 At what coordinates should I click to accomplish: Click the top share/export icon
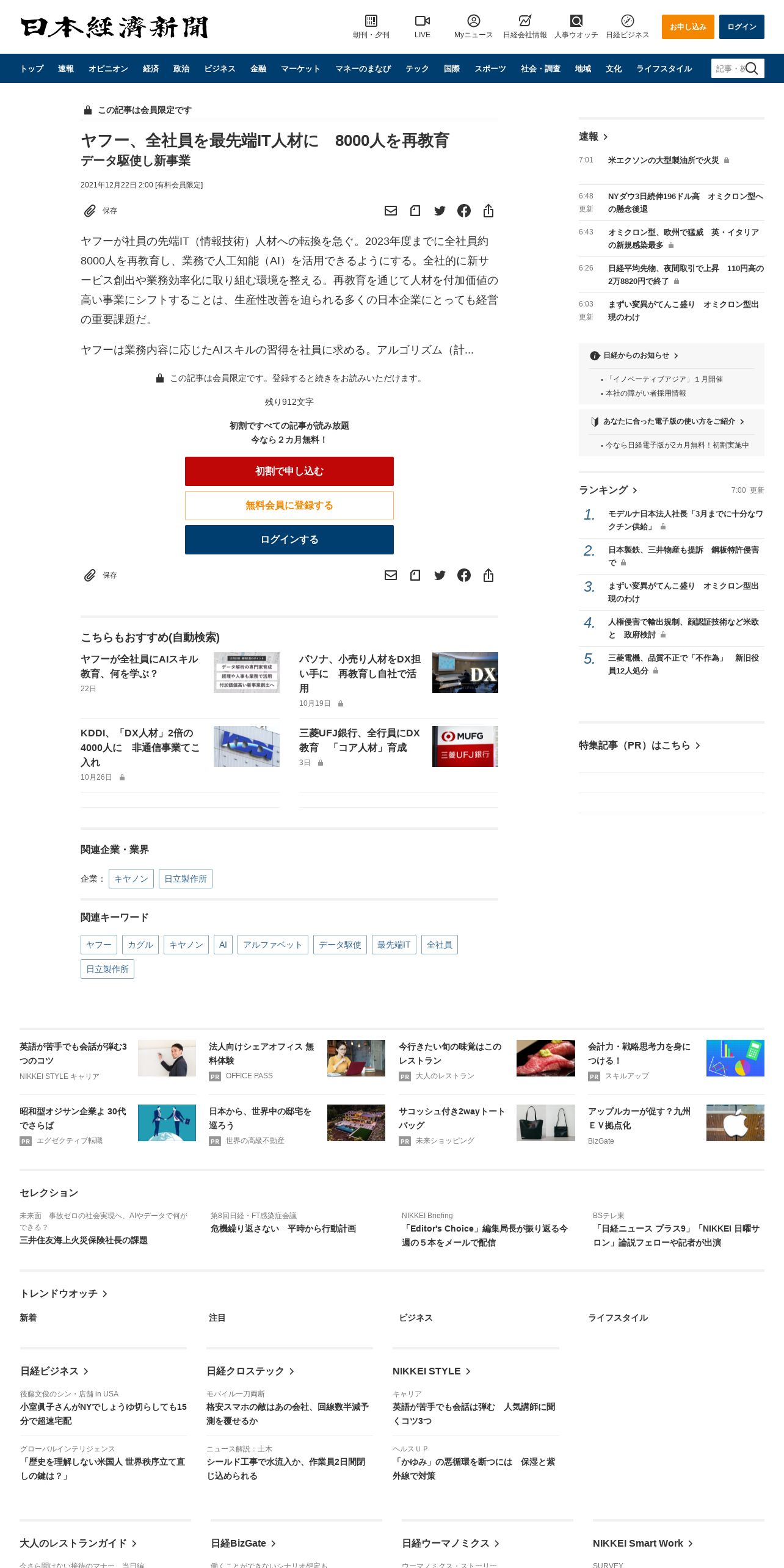(x=488, y=211)
